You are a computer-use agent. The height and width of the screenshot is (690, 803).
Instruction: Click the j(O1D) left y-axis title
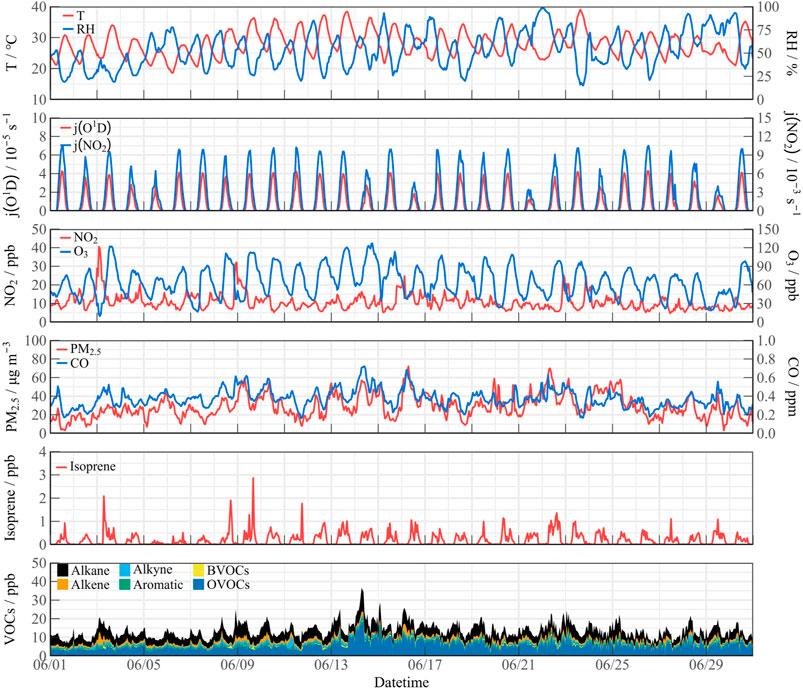tap(11, 164)
